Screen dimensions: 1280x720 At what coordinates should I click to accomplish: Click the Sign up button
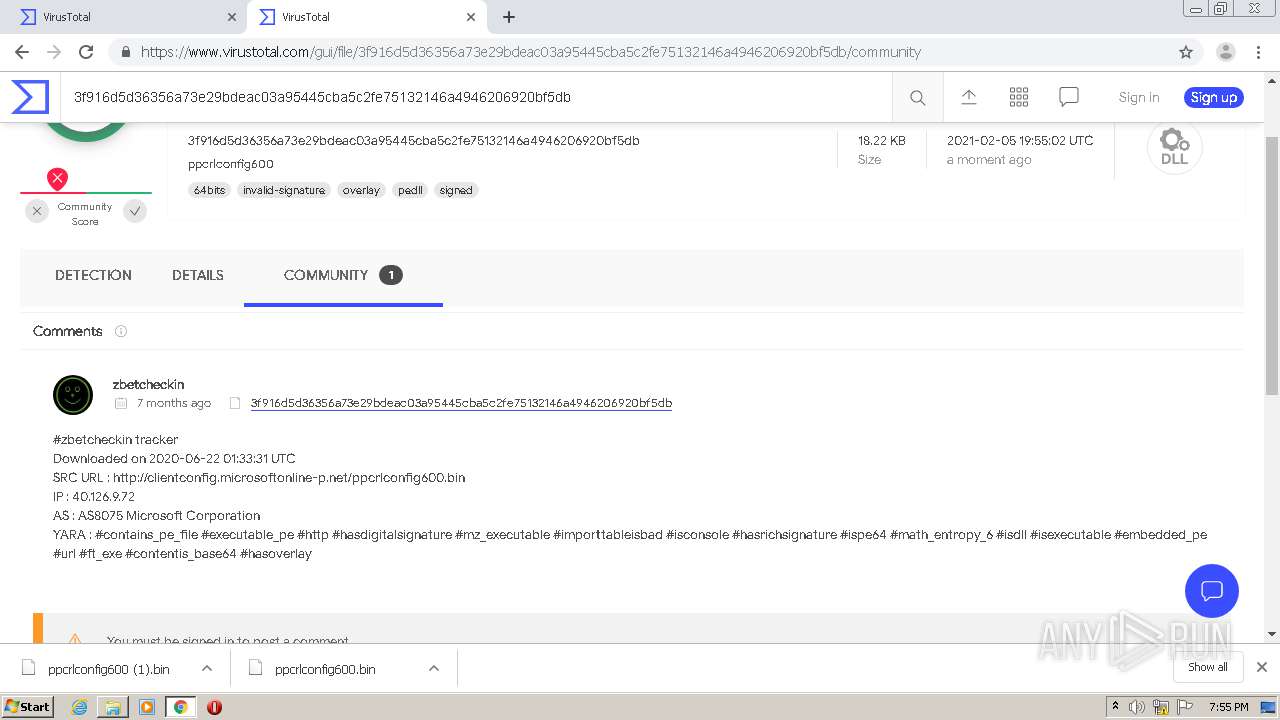point(1214,97)
